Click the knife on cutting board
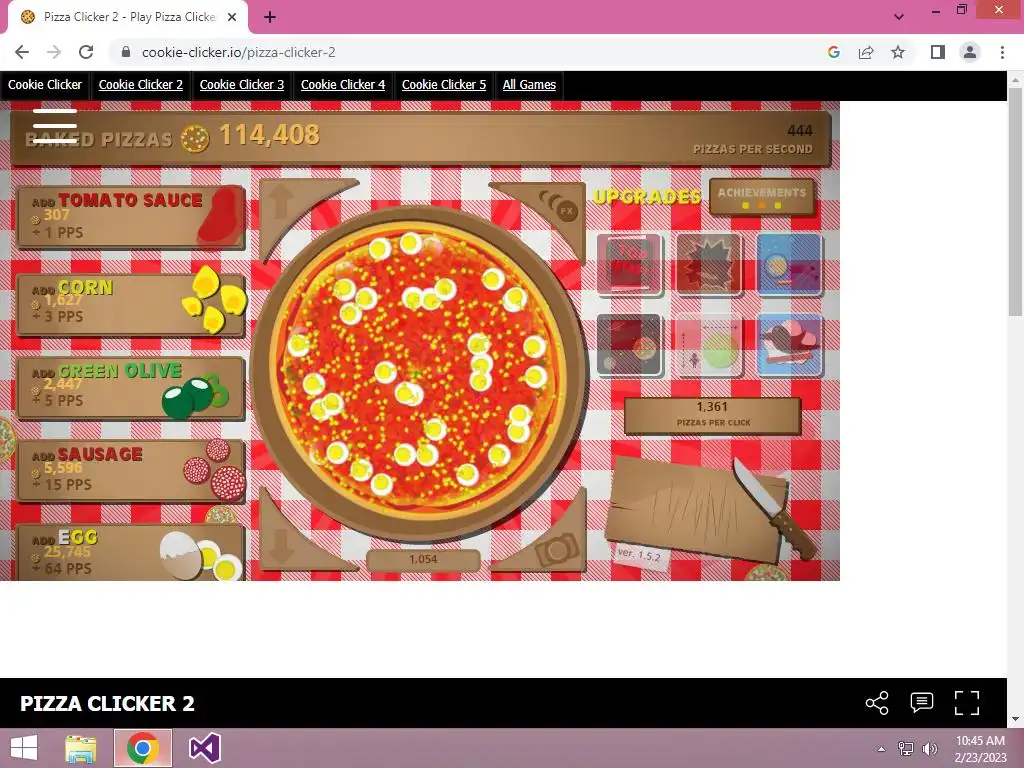 point(773,508)
